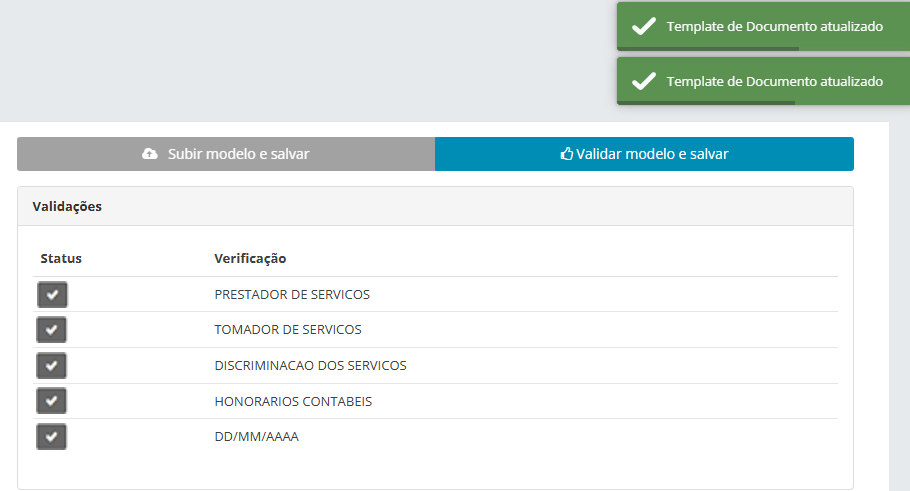Toggle TOMADOR DE SERVICOS status checkbox
This screenshot has width=910, height=491.
pyautogui.click(x=52, y=330)
